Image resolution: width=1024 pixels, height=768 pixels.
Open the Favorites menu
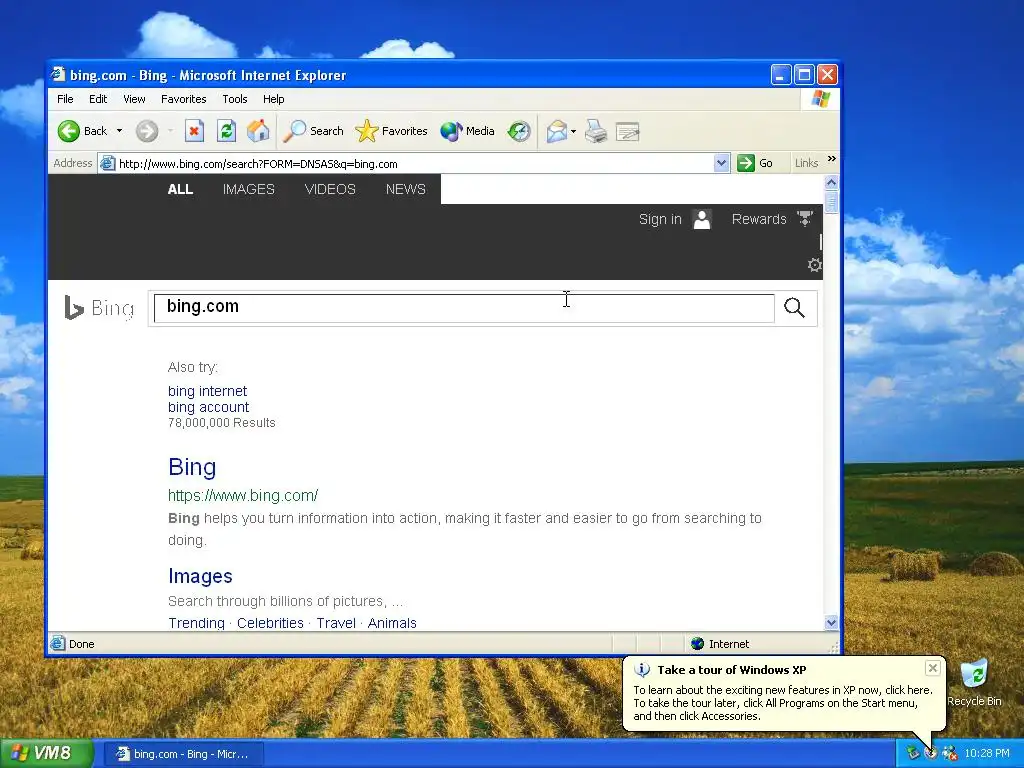pos(184,99)
